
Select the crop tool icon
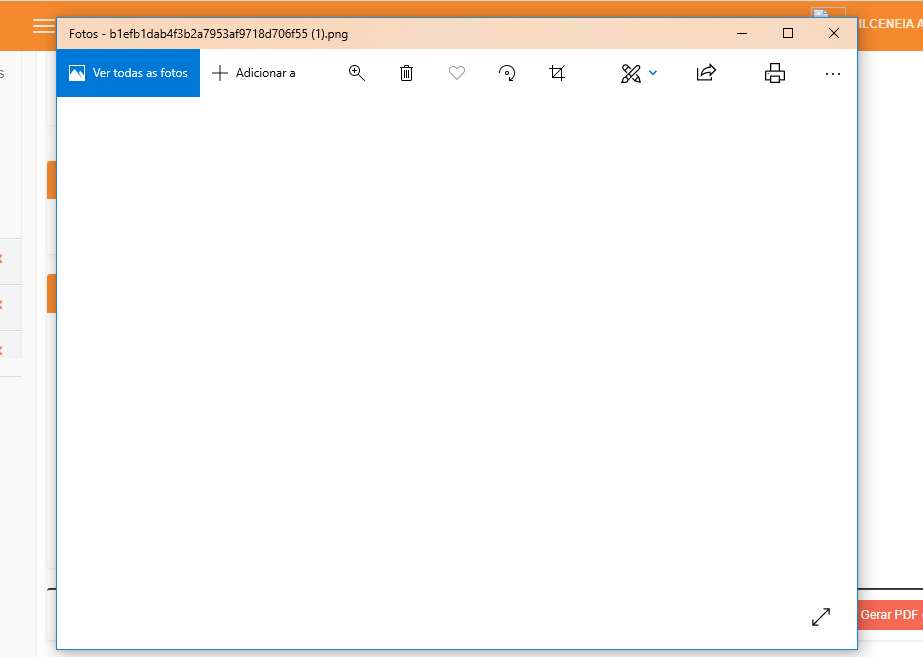[557, 73]
